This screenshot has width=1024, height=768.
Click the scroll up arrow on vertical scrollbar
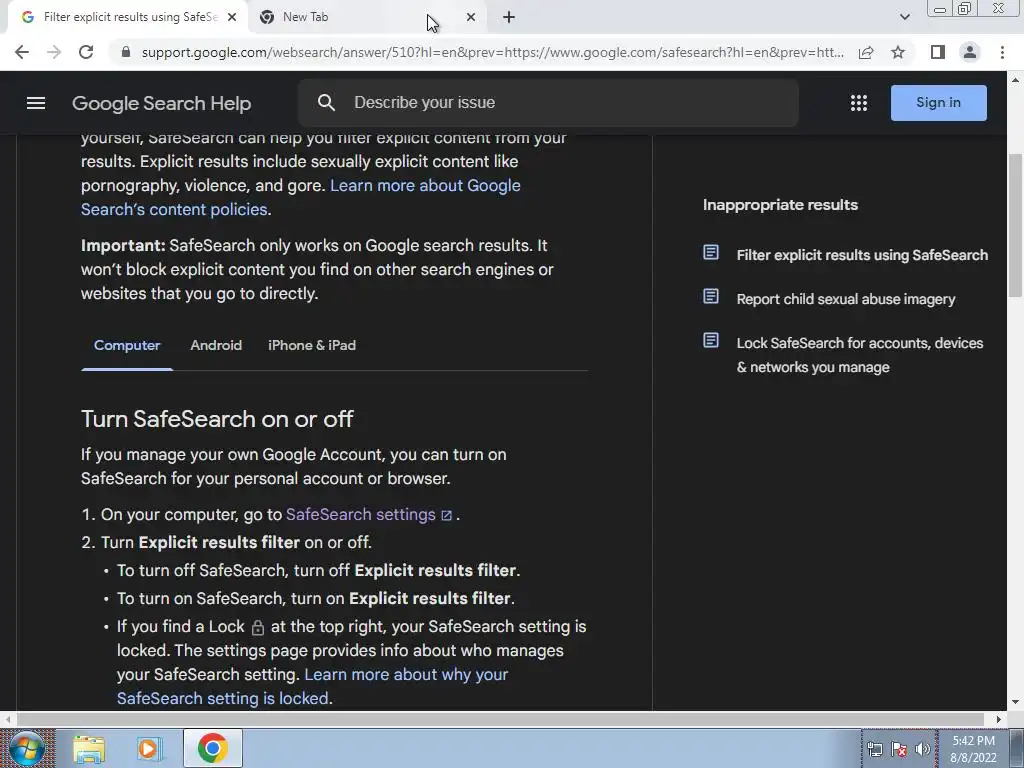pyautogui.click(x=1016, y=80)
